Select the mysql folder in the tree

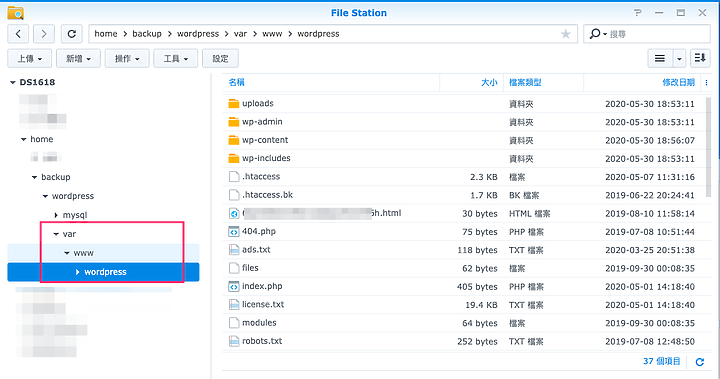[75, 215]
